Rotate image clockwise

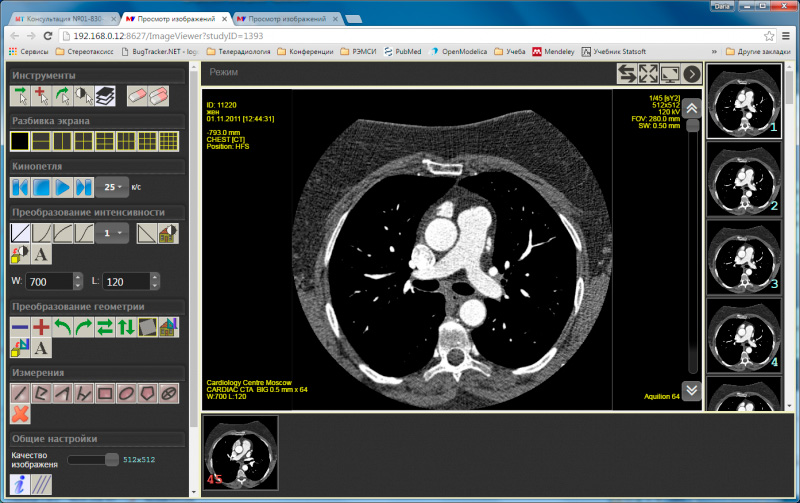pyautogui.click(x=84, y=327)
